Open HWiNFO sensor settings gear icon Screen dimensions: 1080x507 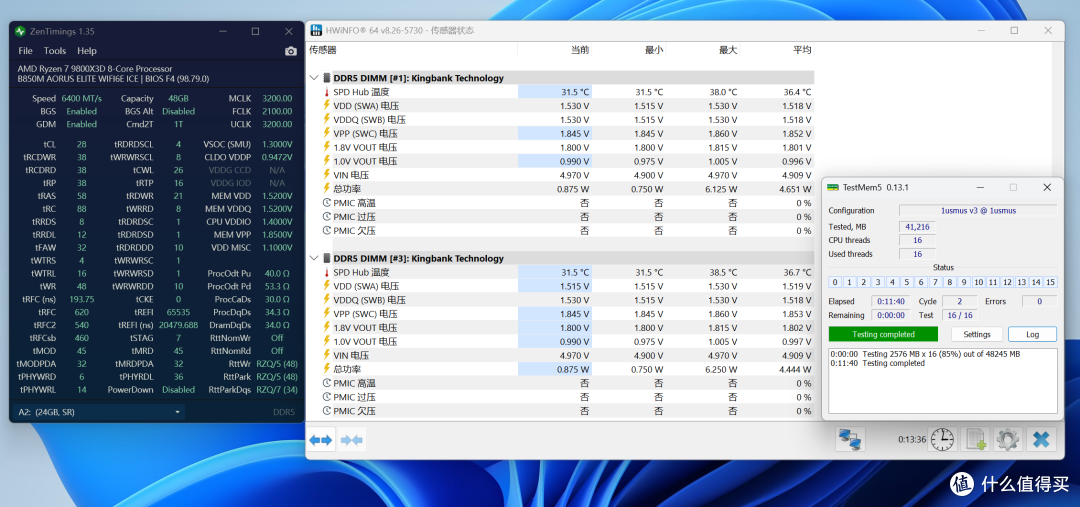(x=1008, y=439)
